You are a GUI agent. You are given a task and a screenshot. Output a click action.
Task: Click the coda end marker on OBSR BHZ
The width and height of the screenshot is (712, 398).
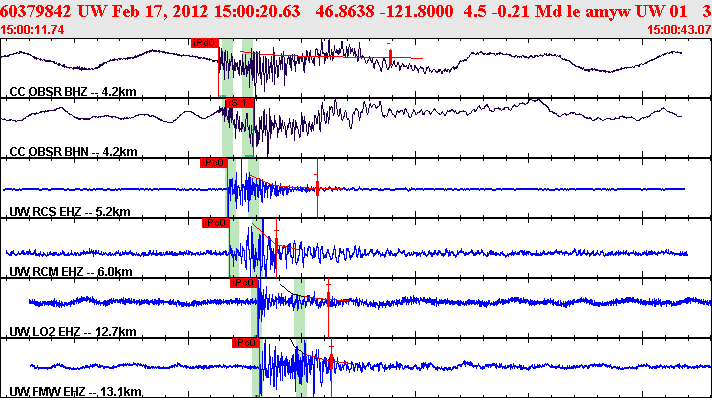tap(390, 56)
